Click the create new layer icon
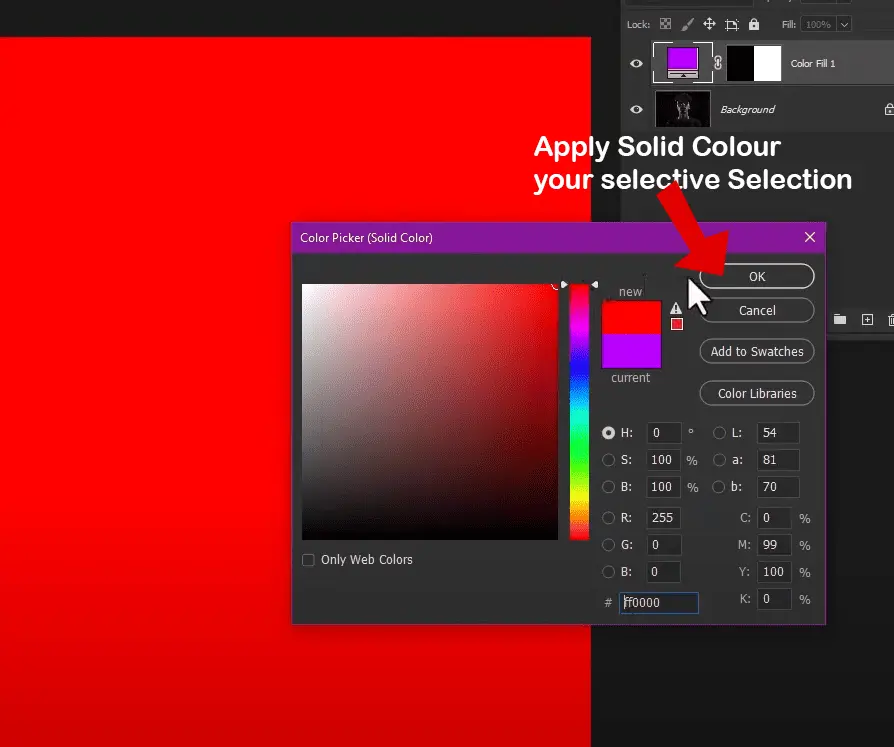894x747 pixels. point(867,319)
